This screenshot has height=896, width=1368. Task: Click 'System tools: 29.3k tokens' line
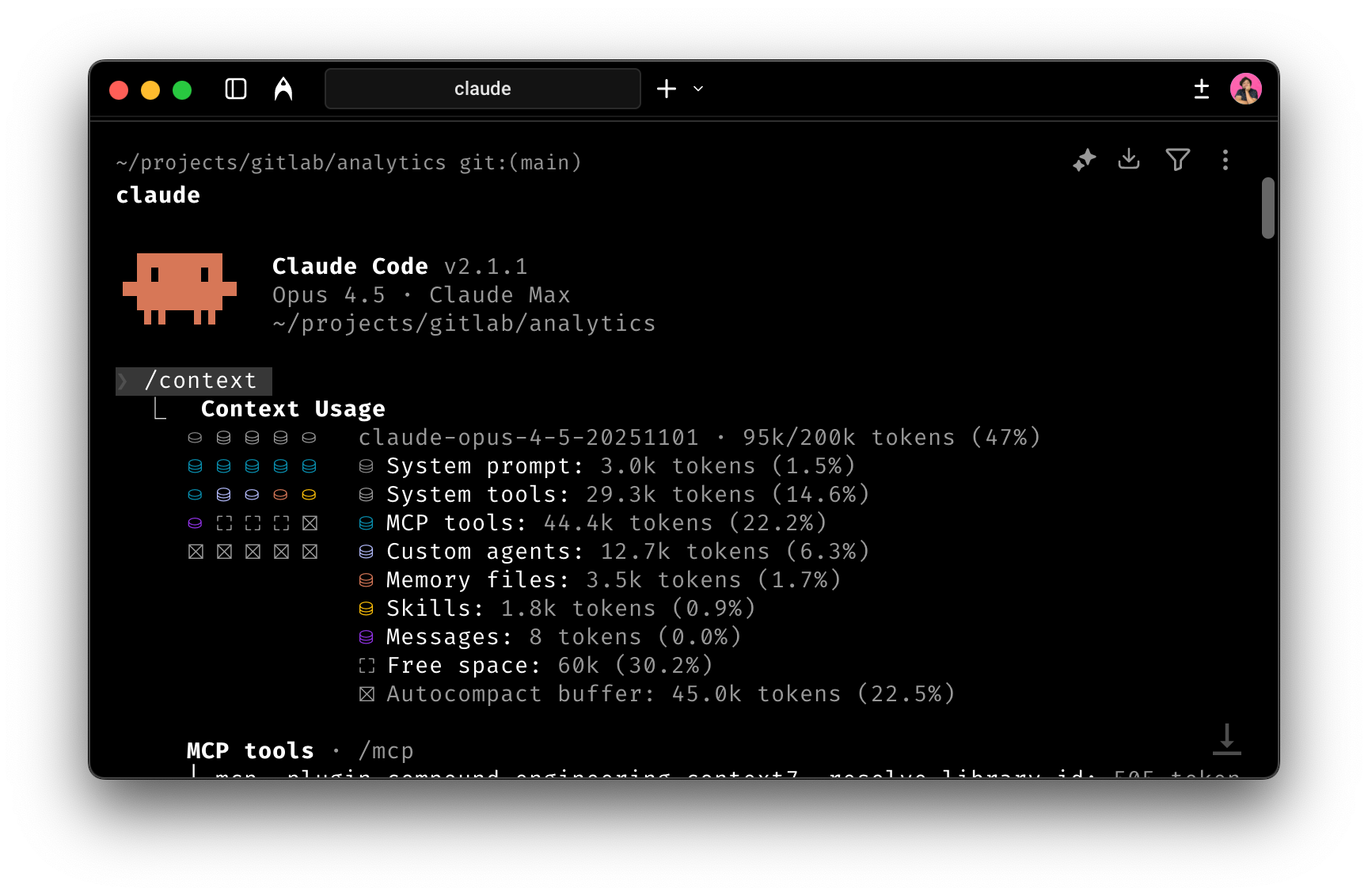tap(614, 495)
